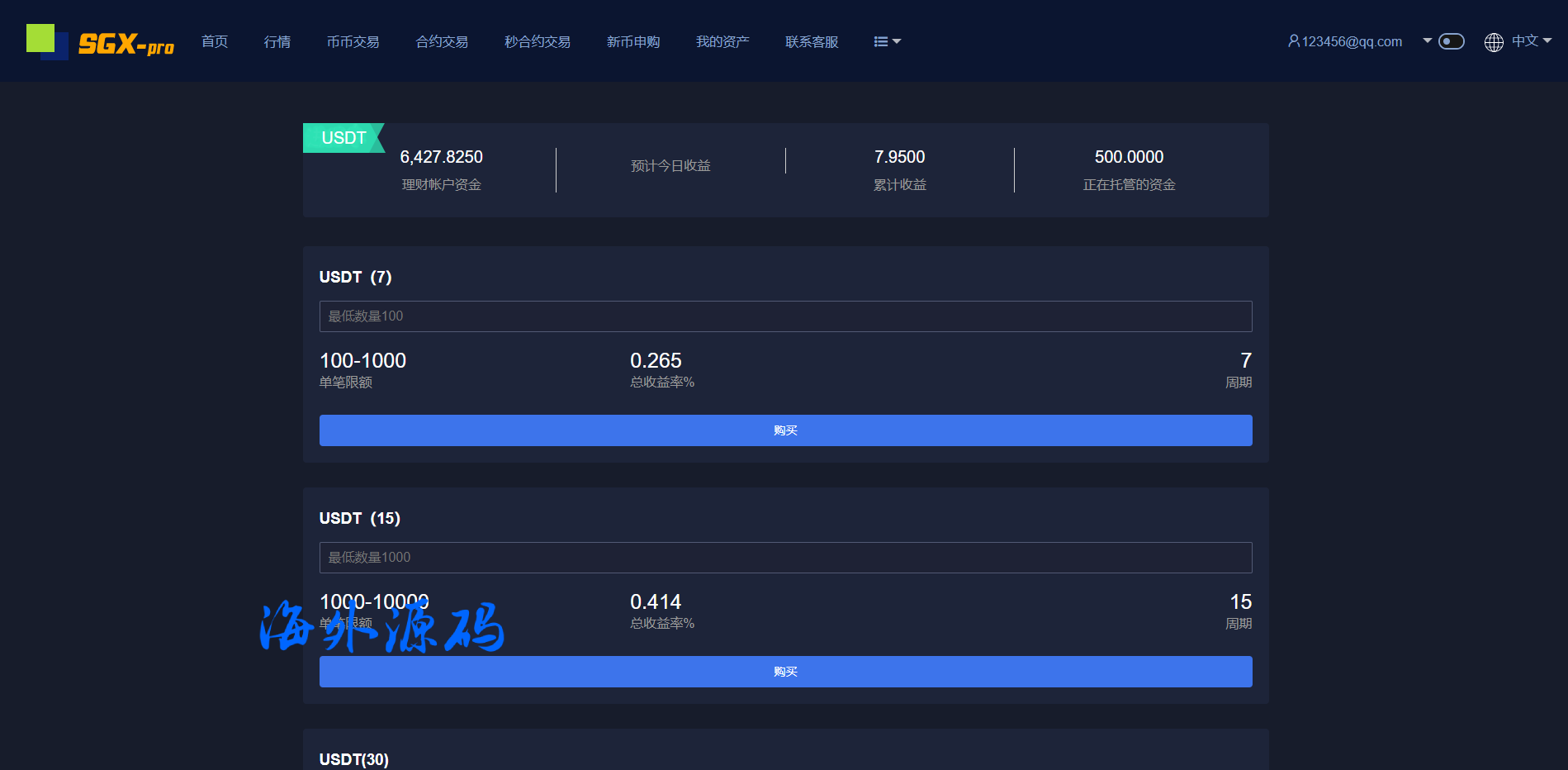
Task: Open 秒合约交易 page
Action: click(x=538, y=42)
